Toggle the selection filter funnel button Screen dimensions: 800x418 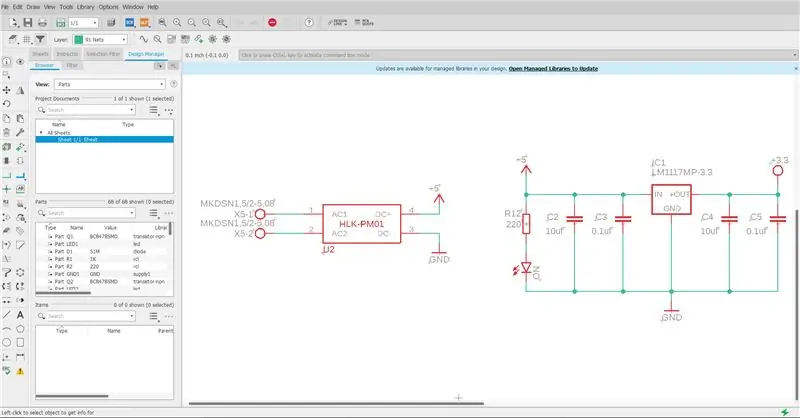tap(40, 39)
